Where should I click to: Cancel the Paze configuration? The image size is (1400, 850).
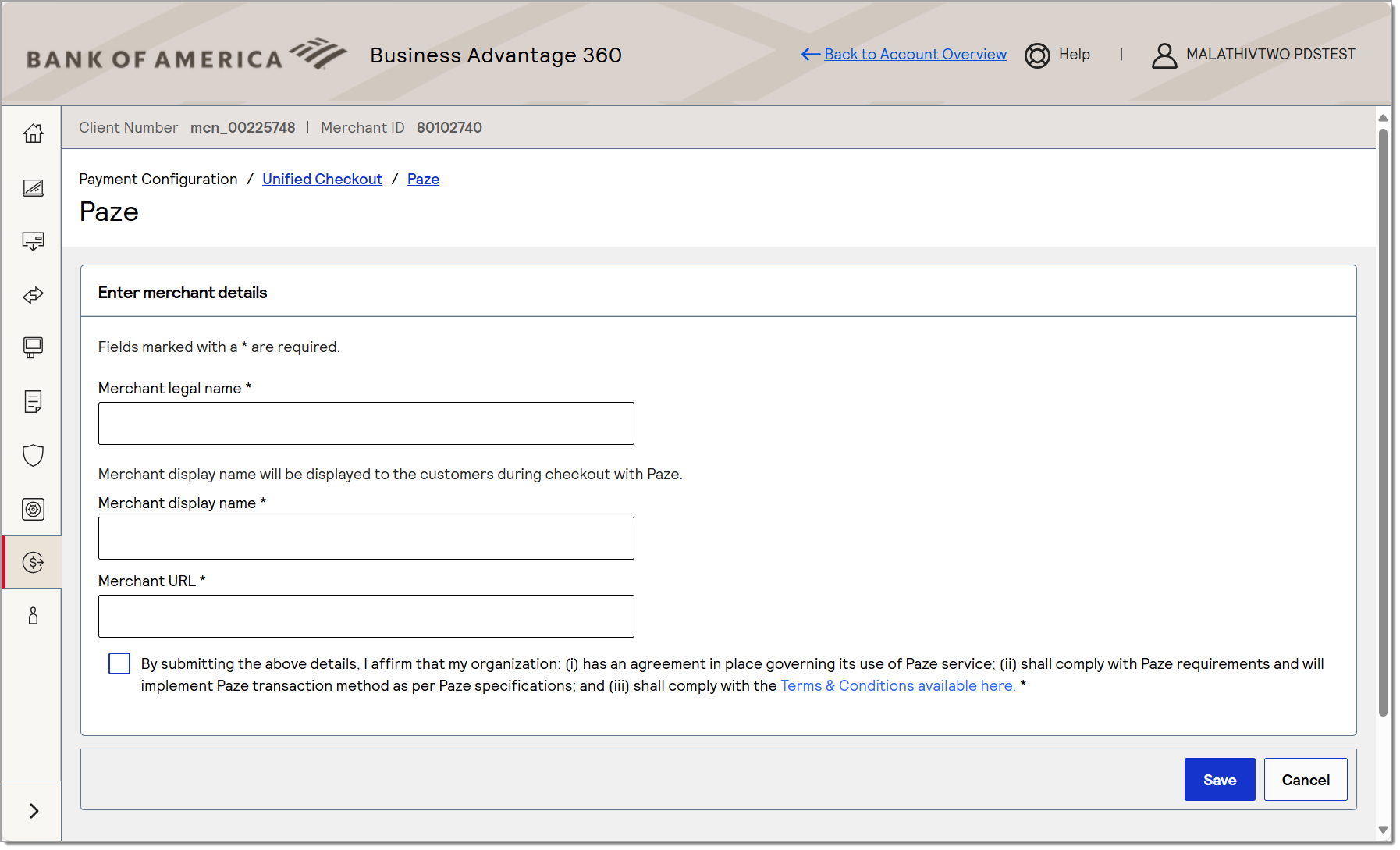pos(1306,779)
